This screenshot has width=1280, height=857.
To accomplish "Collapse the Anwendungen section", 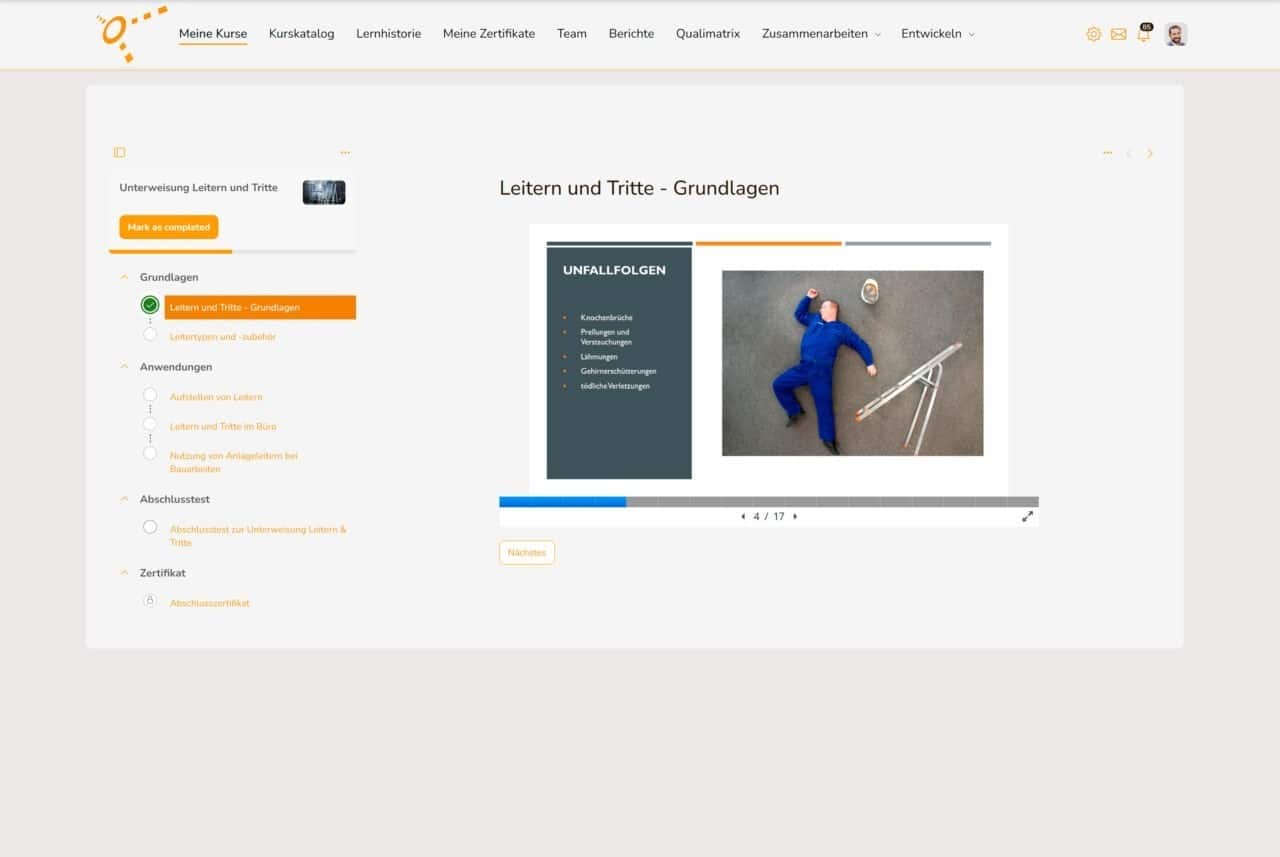I will pos(124,367).
